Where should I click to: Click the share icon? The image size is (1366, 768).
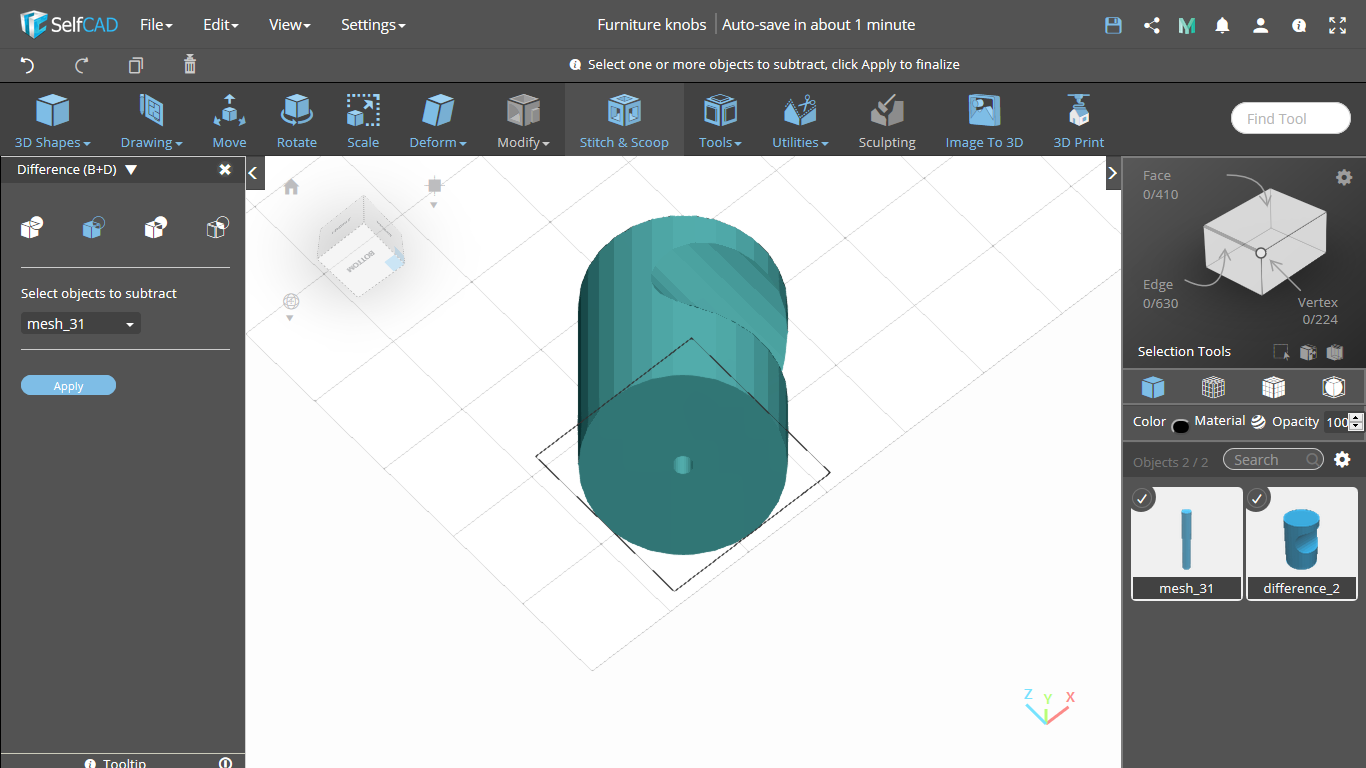pyautogui.click(x=1151, y=25)
